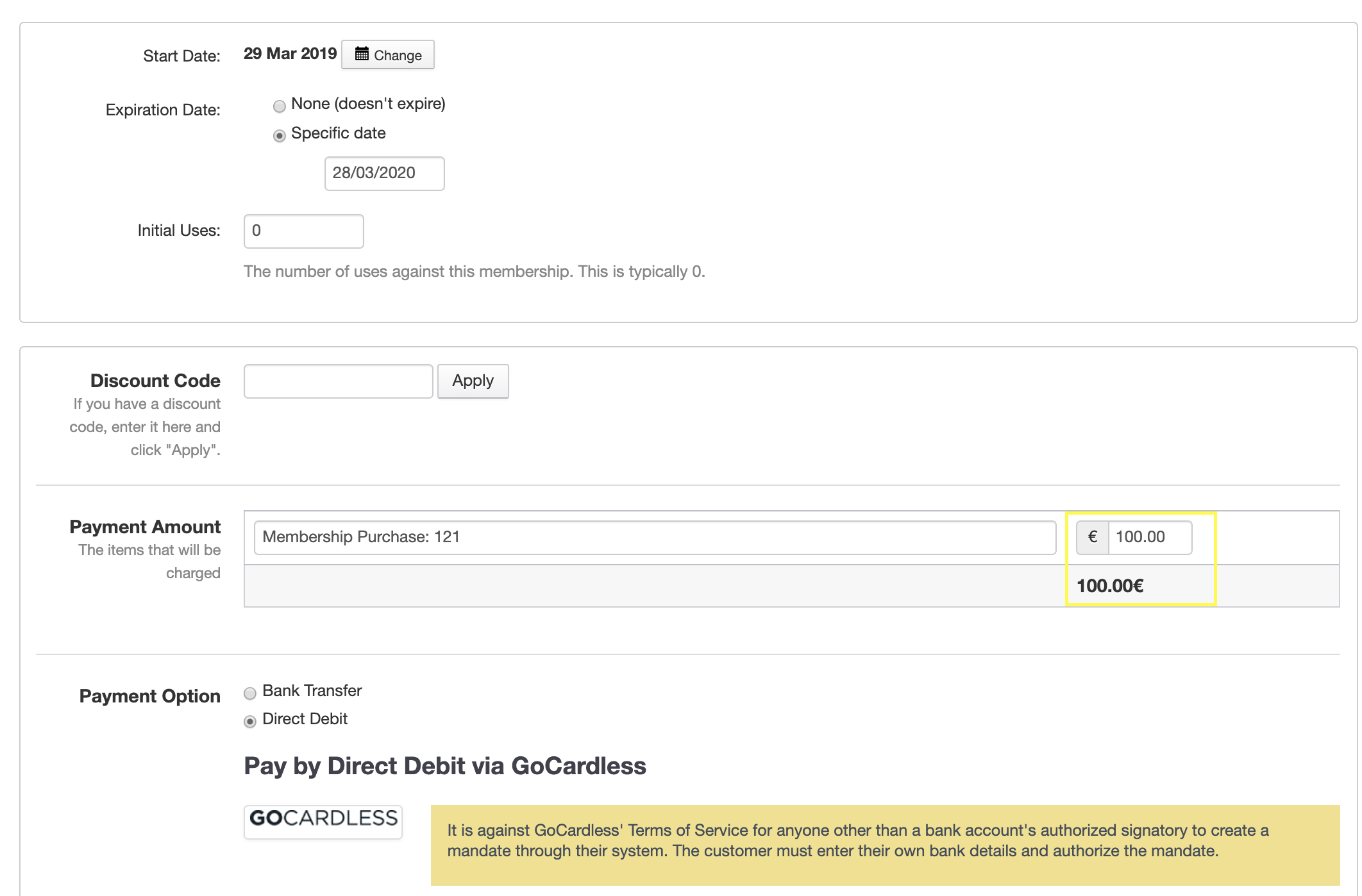Open the expiration date field 28/03/2020
Image resolution: width=1362 pixels, height=896 pixels.
384,173
